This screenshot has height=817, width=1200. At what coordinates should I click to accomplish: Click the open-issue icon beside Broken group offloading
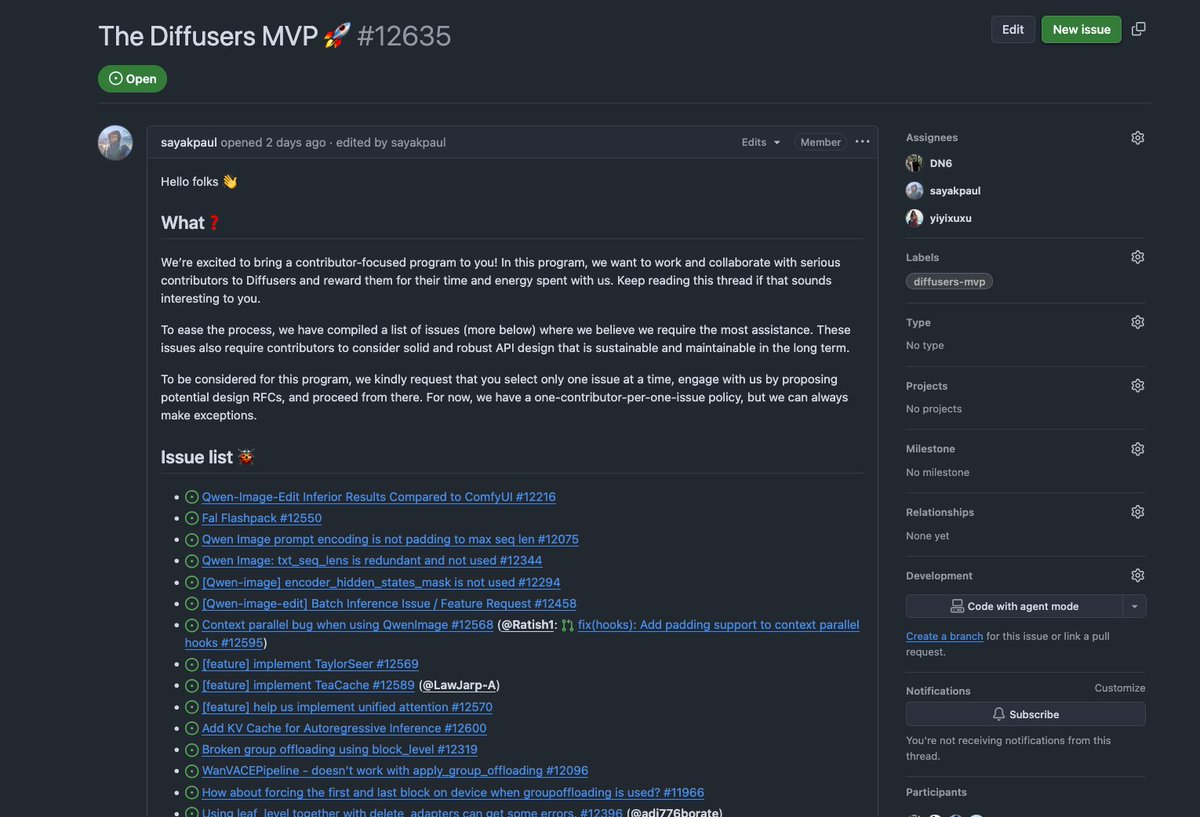(x=192, y=749)
